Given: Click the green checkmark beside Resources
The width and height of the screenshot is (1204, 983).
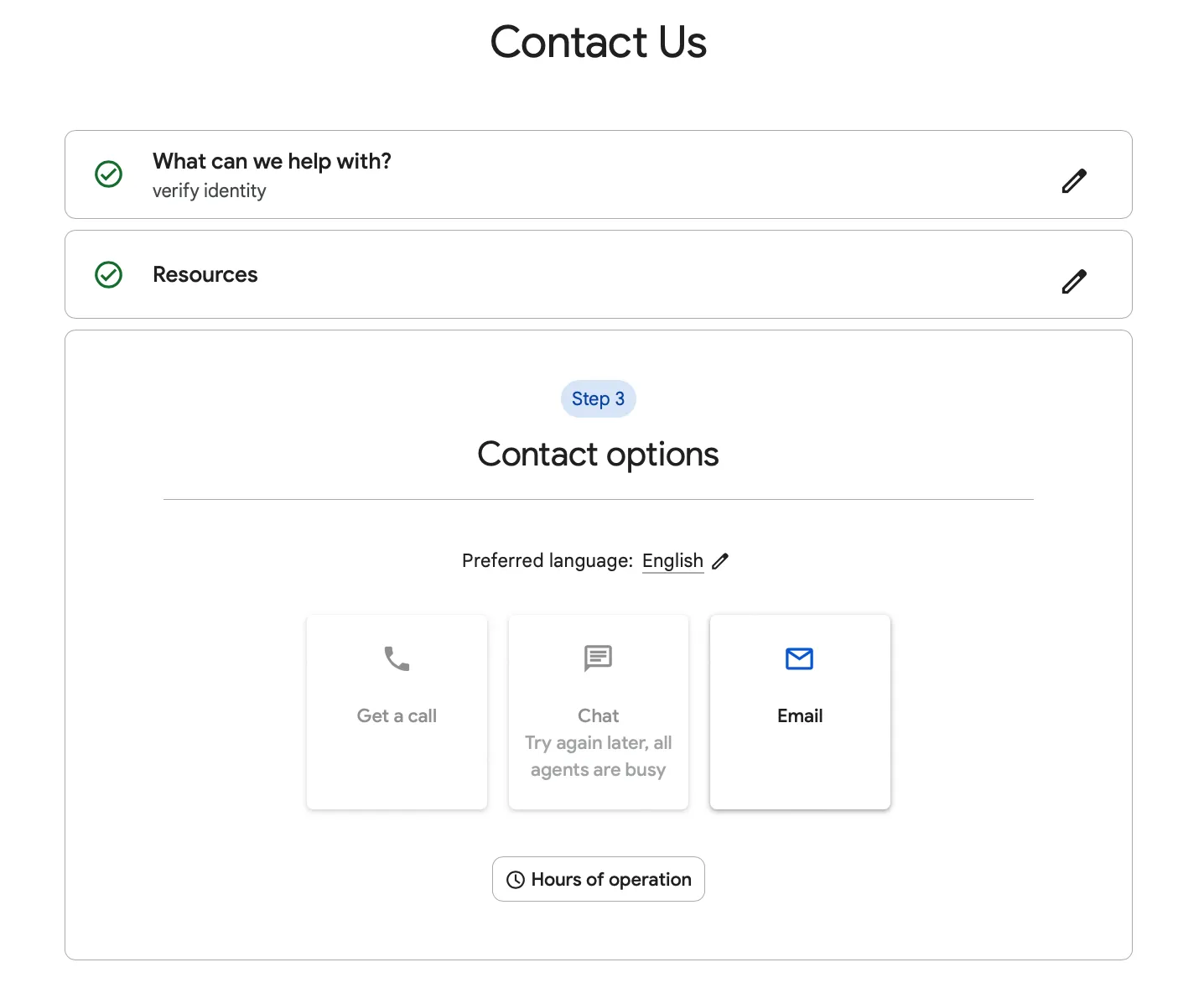Looking at the screenshot, I should (x=109, y=274).
